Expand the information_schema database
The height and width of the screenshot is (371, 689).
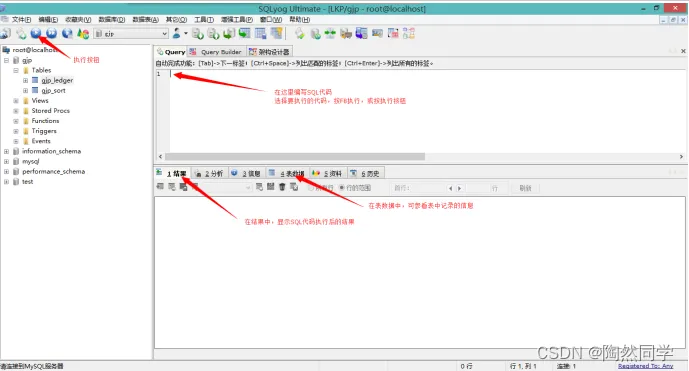click(6, 151)
